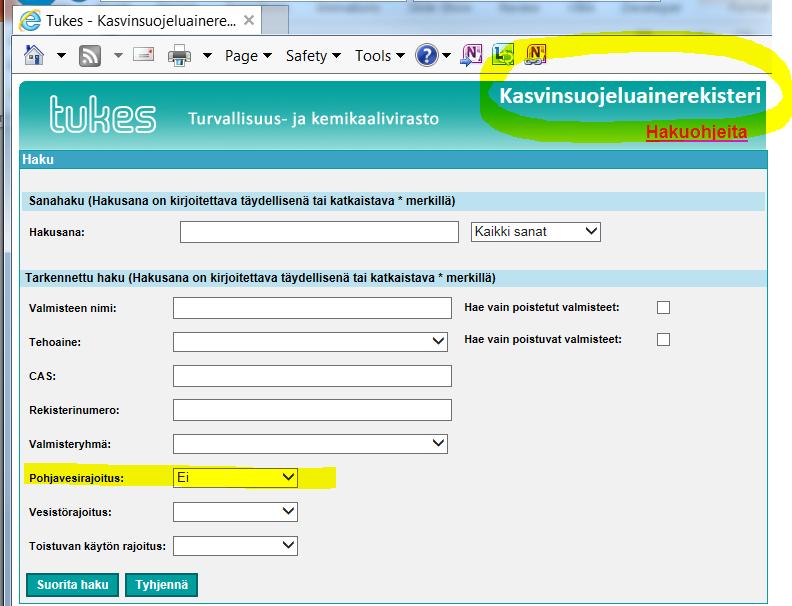Expand the Tehoaine dropdown

tap(310, 342)
